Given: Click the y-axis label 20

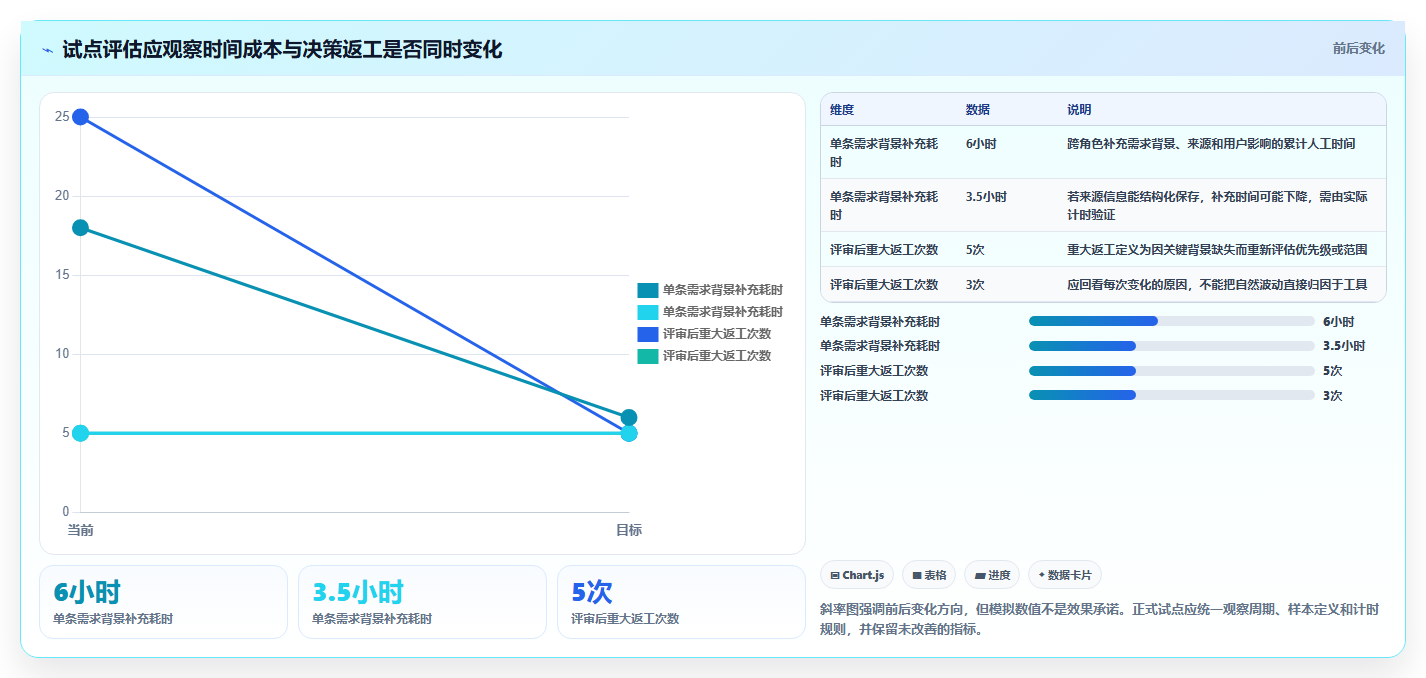Looking at the screenshot, I should [62, 196].
